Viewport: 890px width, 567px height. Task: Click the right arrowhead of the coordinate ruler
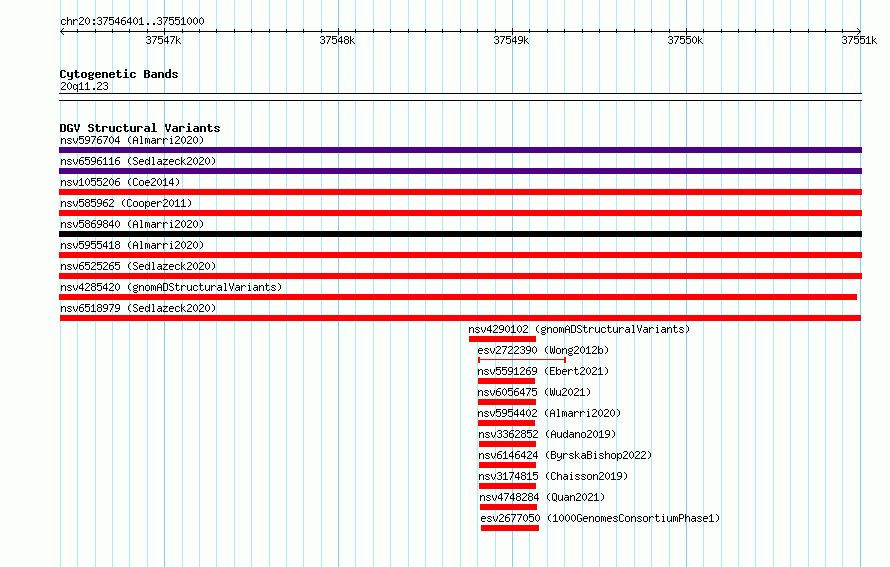pos(859,31)
